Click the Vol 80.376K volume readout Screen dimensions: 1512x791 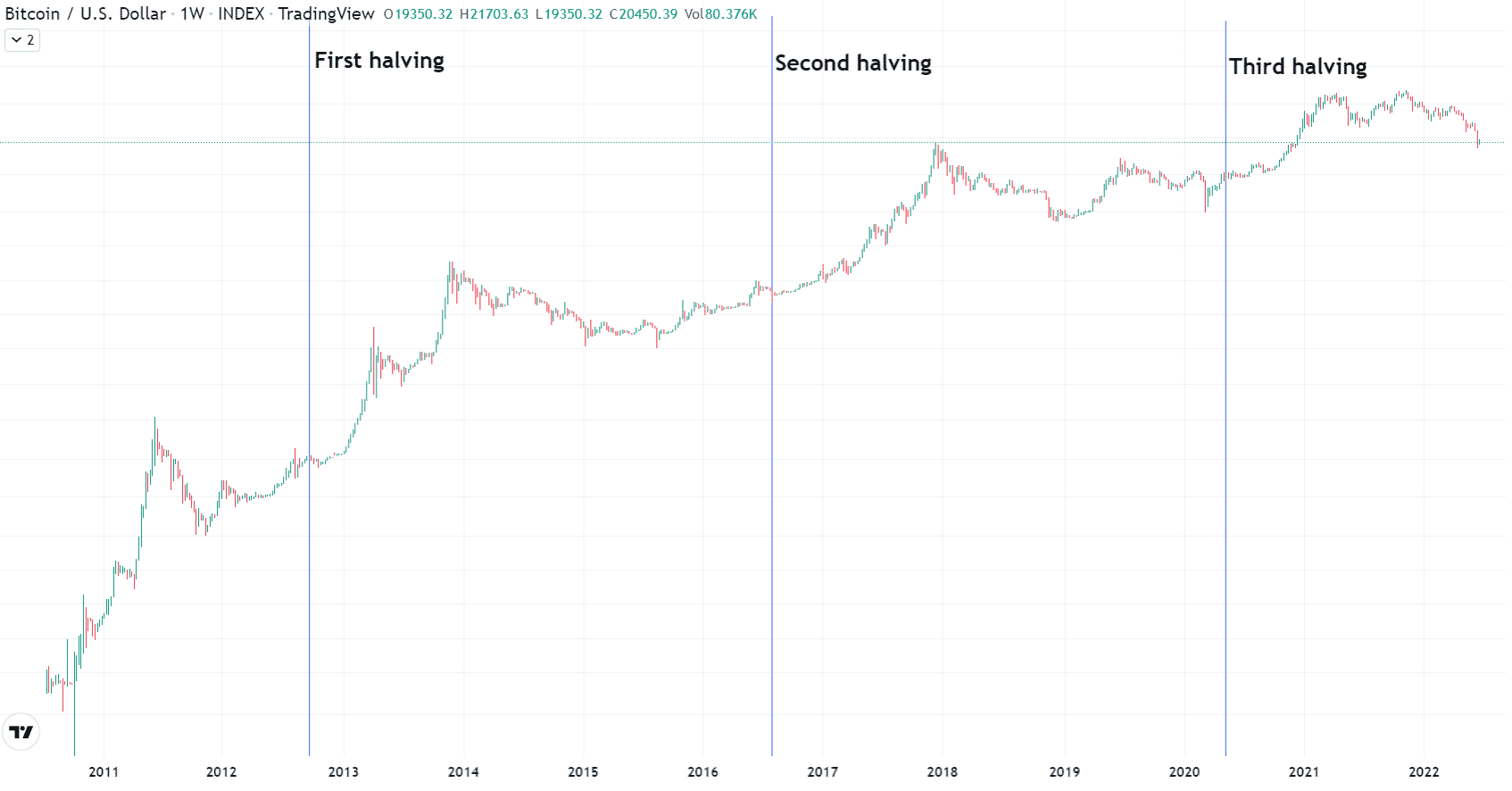pyautogui.click(x=721, y=14)
